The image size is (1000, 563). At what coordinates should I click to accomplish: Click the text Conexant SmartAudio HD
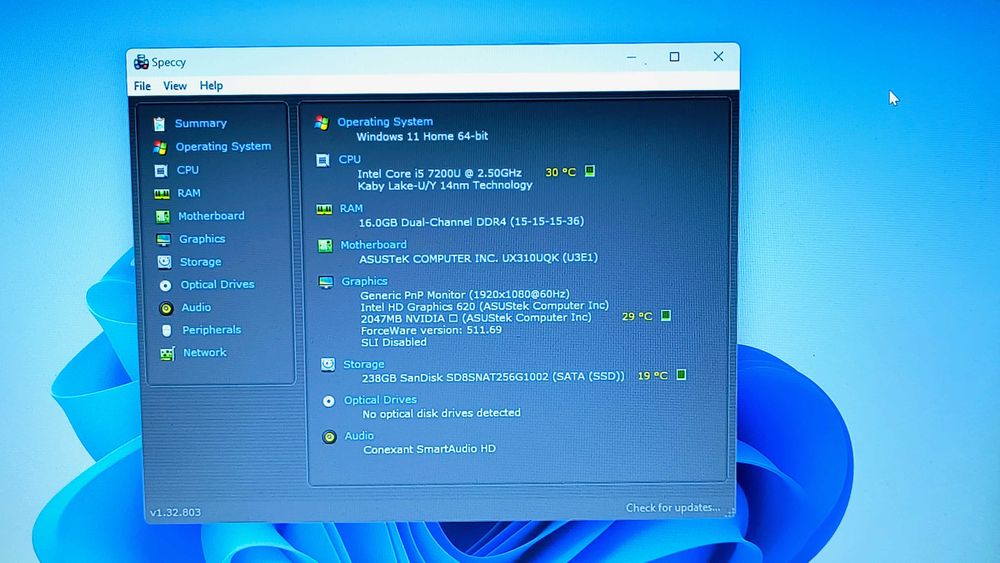click(x=429, y=449)
